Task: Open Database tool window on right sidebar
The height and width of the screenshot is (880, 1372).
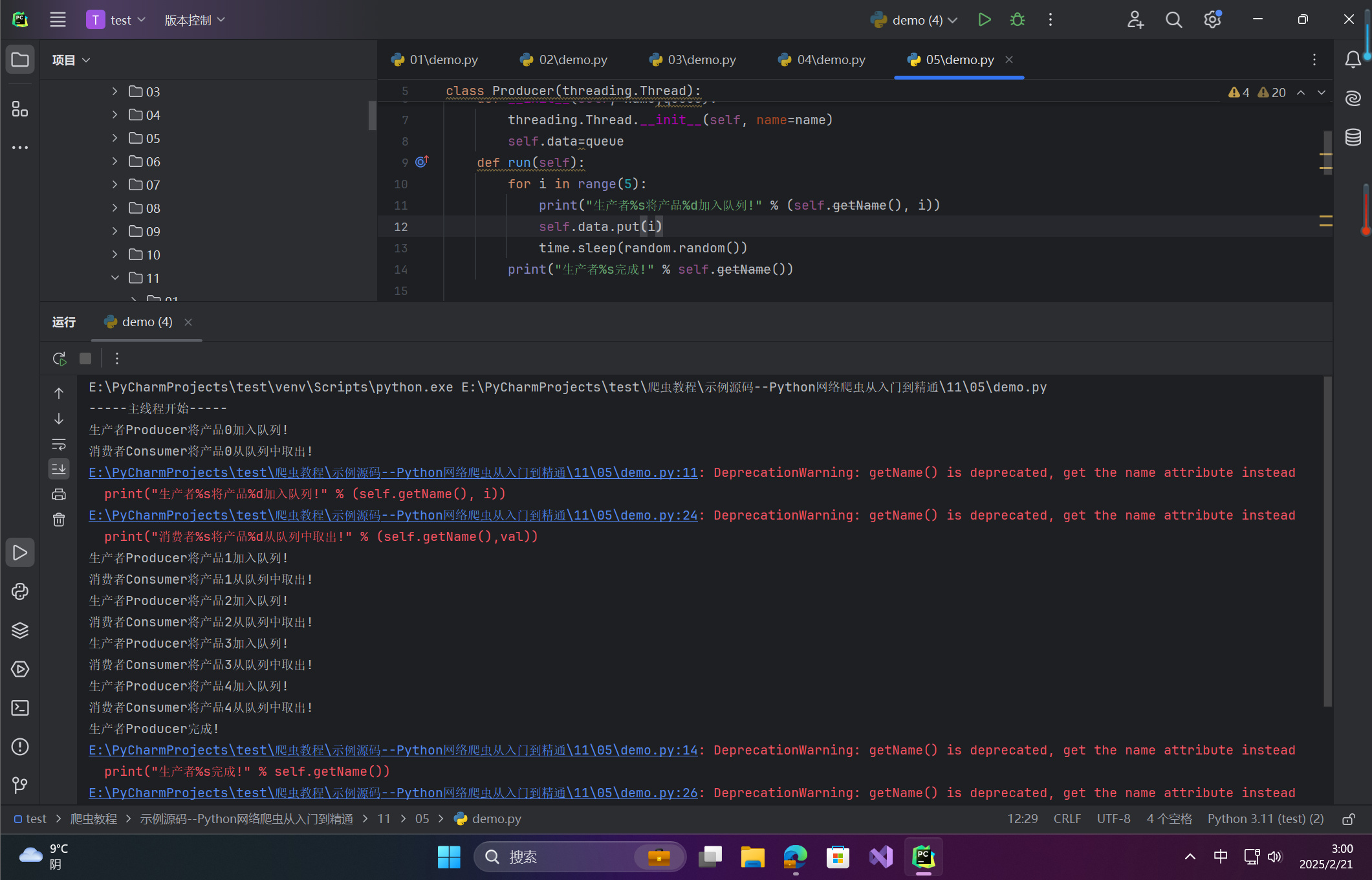Action: pyautogui.click(x=1353, y=137)
